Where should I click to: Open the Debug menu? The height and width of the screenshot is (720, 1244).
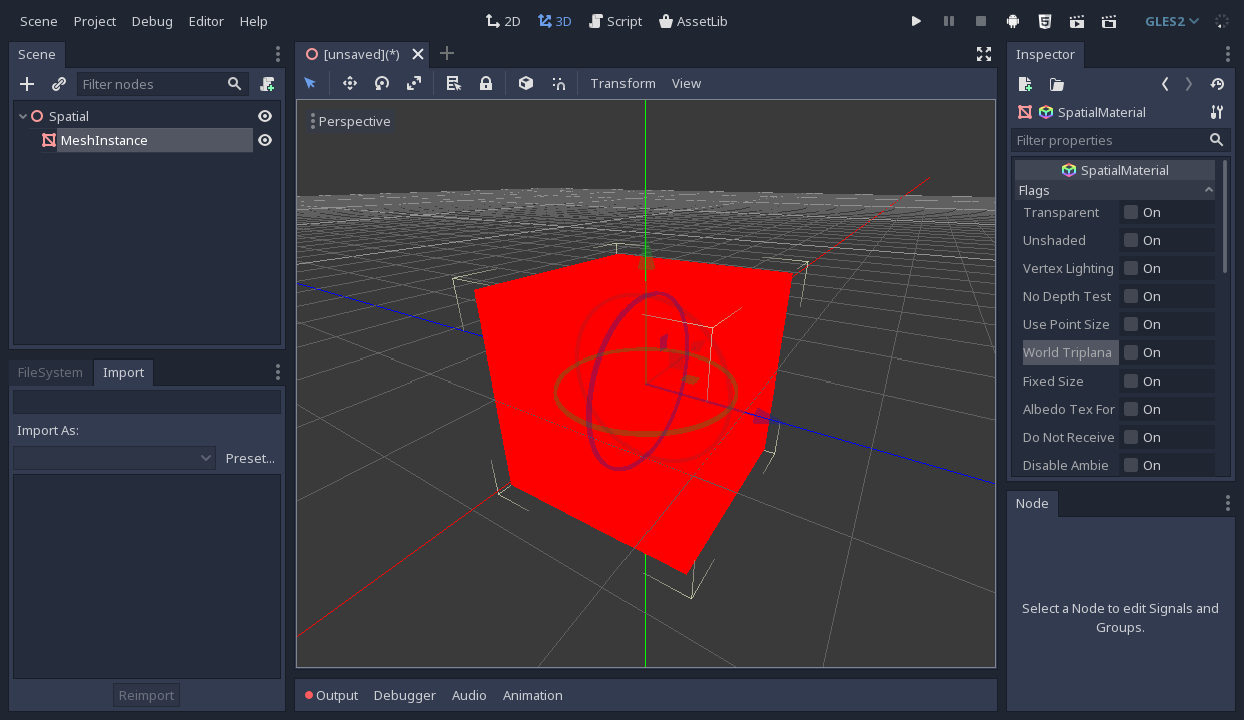click(152, 21)
